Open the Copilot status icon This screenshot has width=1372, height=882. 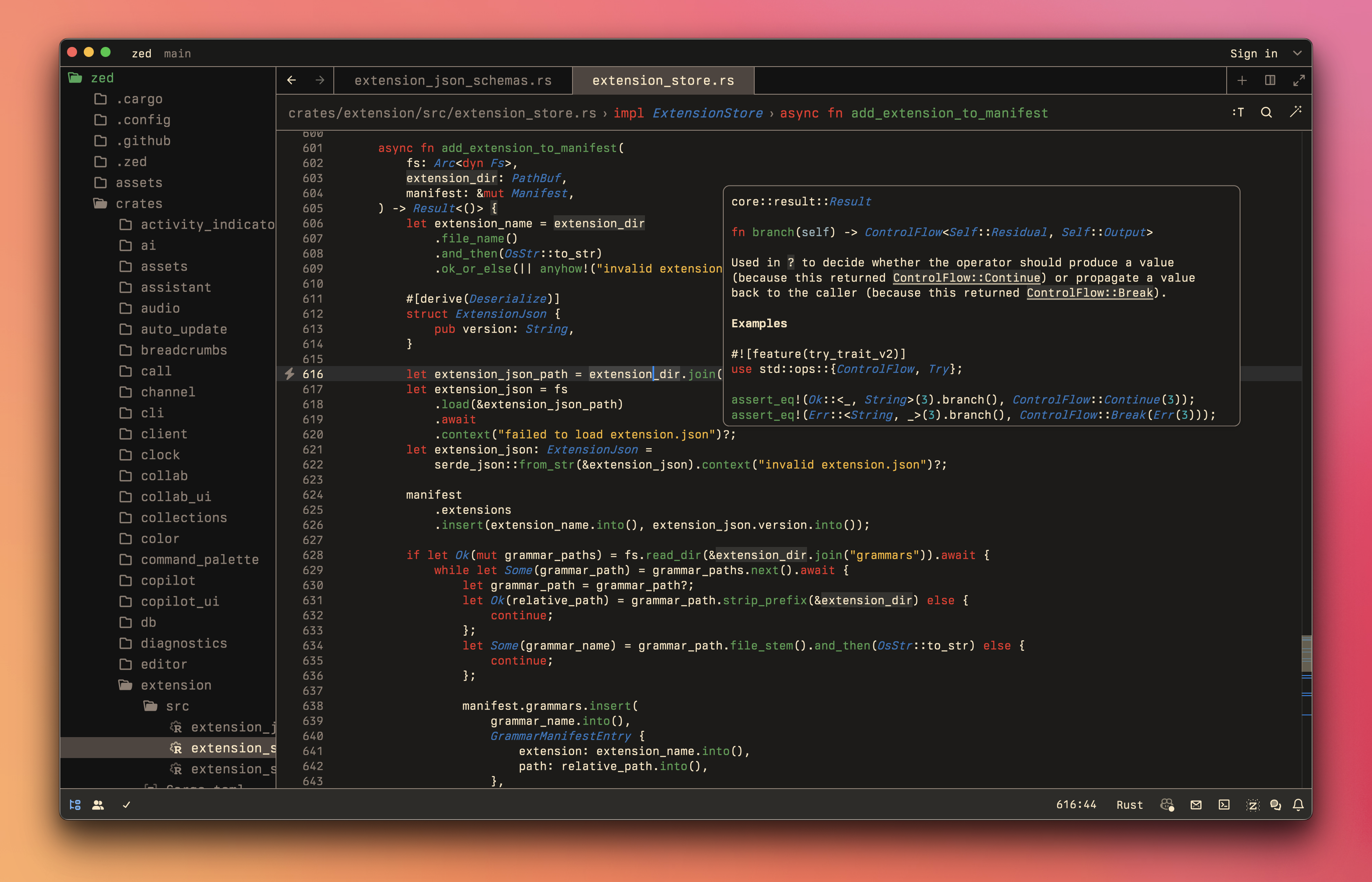point(1167,805)
